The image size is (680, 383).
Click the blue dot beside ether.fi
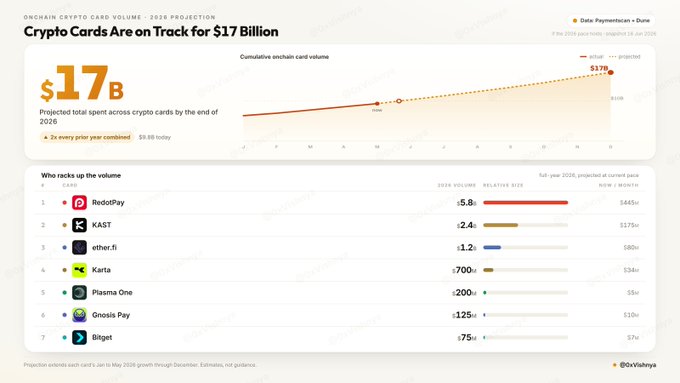tap(65, 248)
